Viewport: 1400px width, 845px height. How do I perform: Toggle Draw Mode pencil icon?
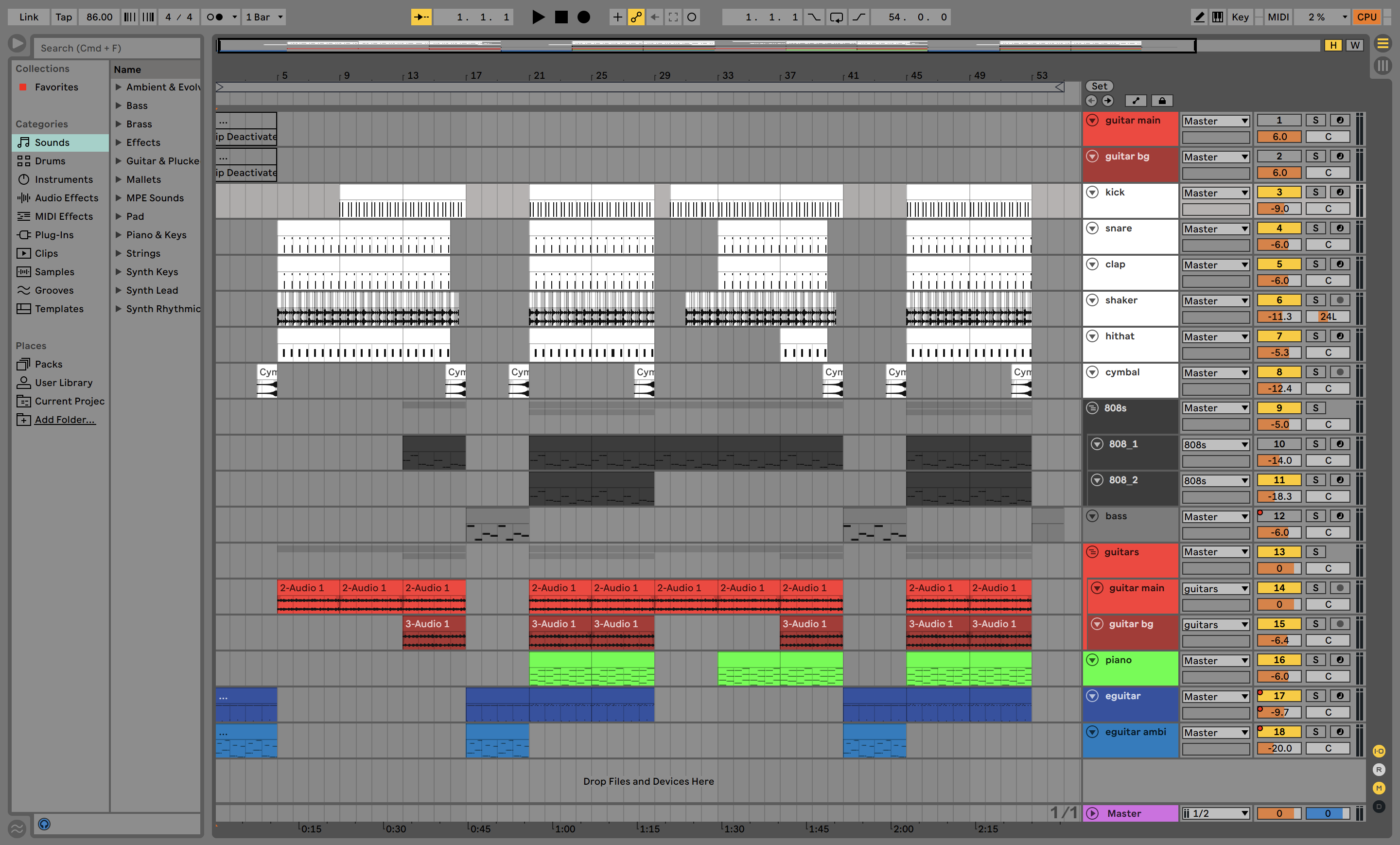pyautogui.click(x=1199, y=17)
